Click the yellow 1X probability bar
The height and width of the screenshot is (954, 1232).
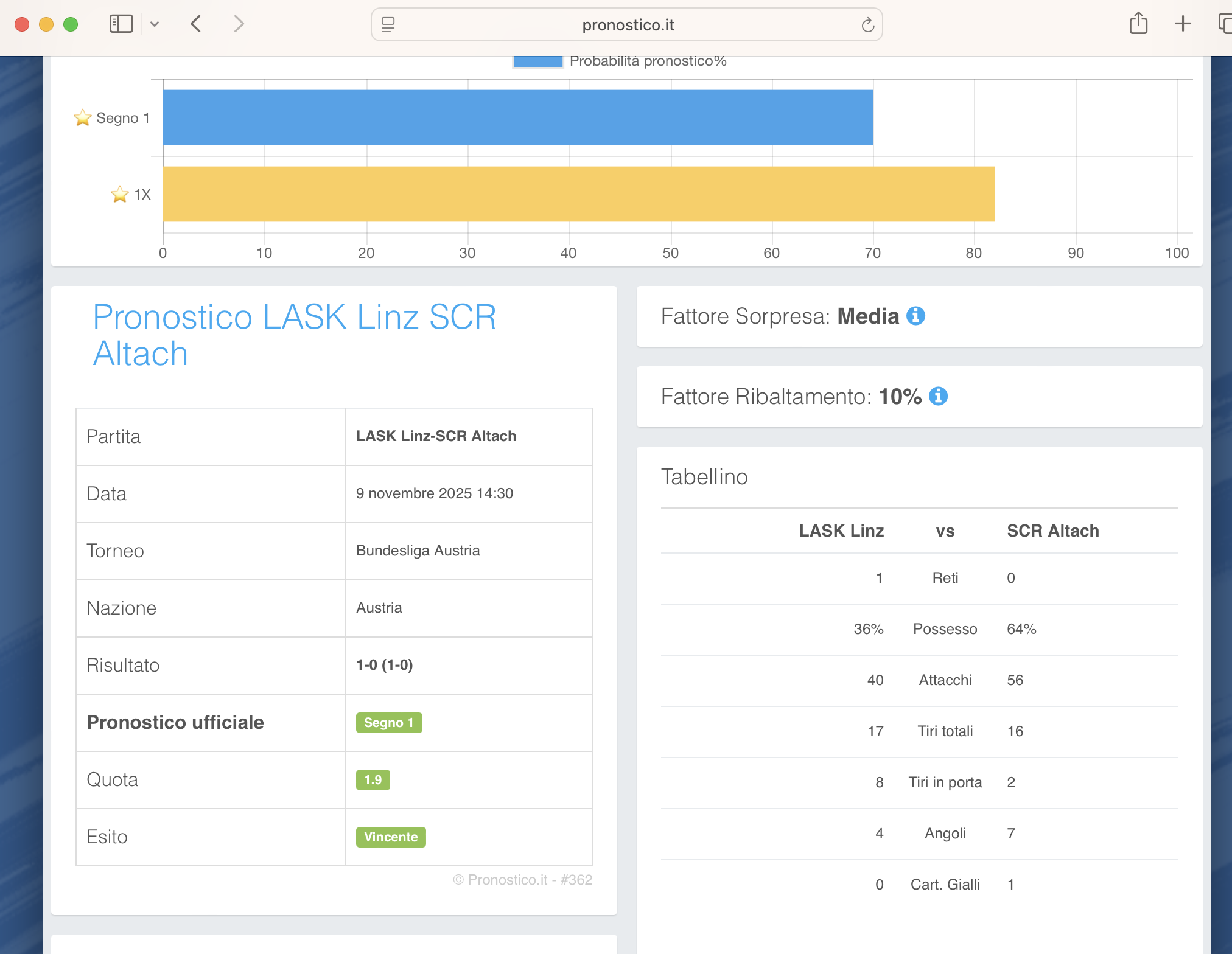(x=578, y=194)
